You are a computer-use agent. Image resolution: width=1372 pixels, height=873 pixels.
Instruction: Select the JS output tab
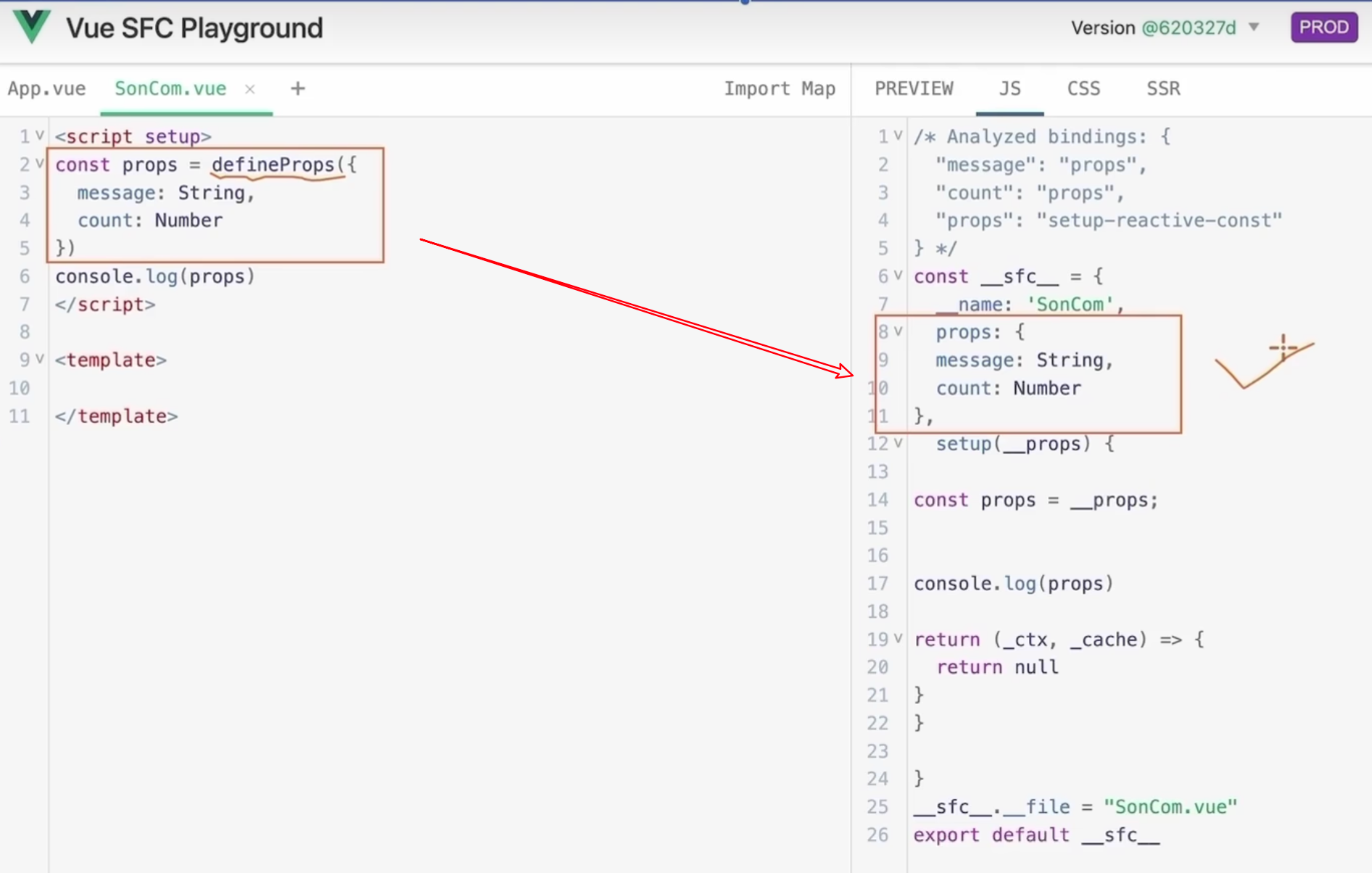pyautogui.click(x=1009, y=88)
